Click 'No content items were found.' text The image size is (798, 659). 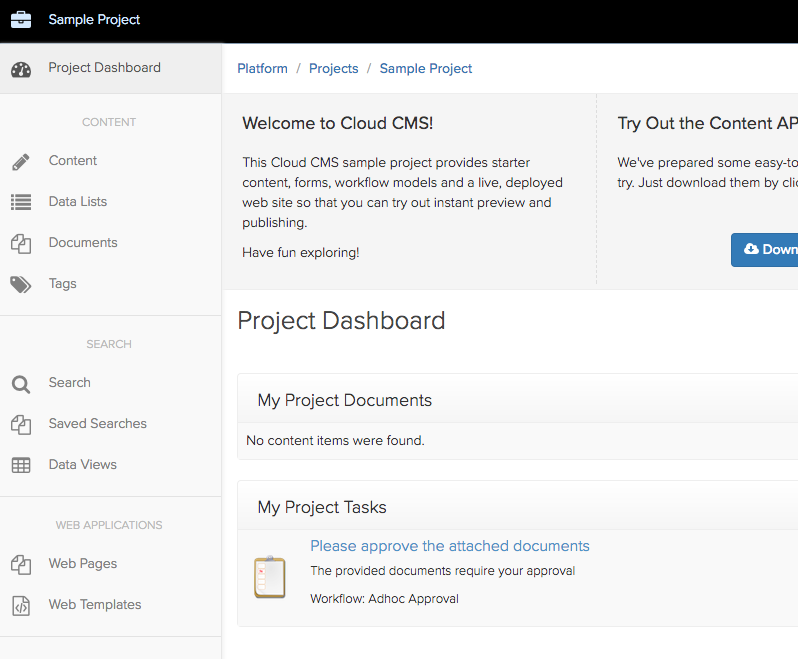tap(335, 441)
